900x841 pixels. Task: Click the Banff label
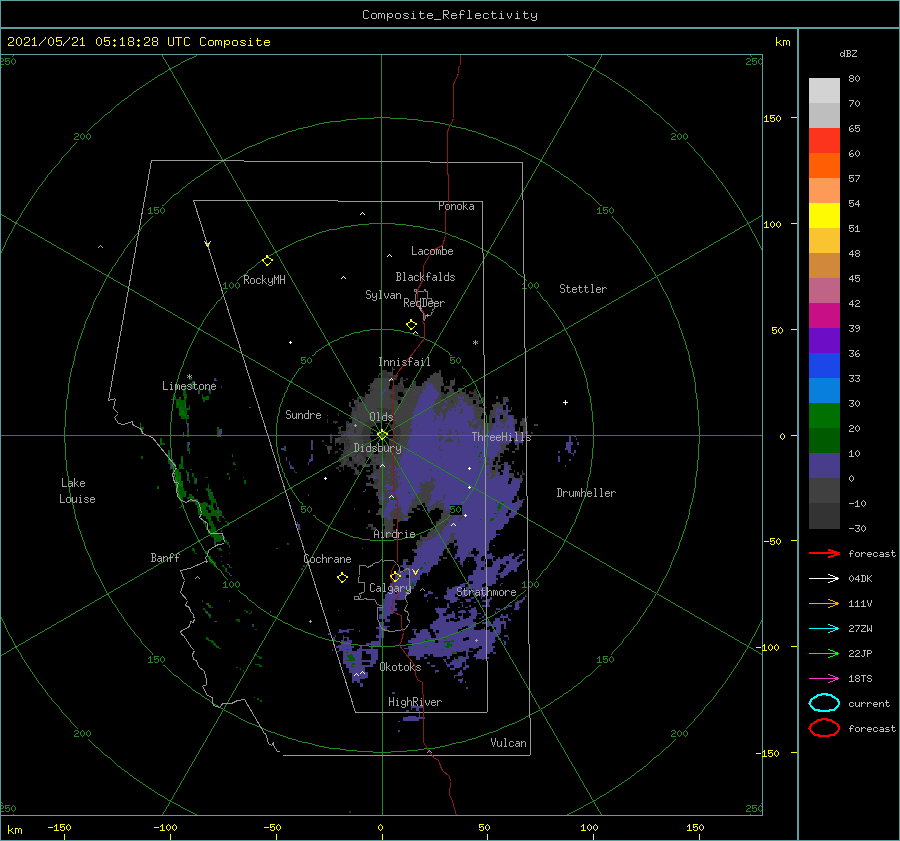[x=165, y=557]
